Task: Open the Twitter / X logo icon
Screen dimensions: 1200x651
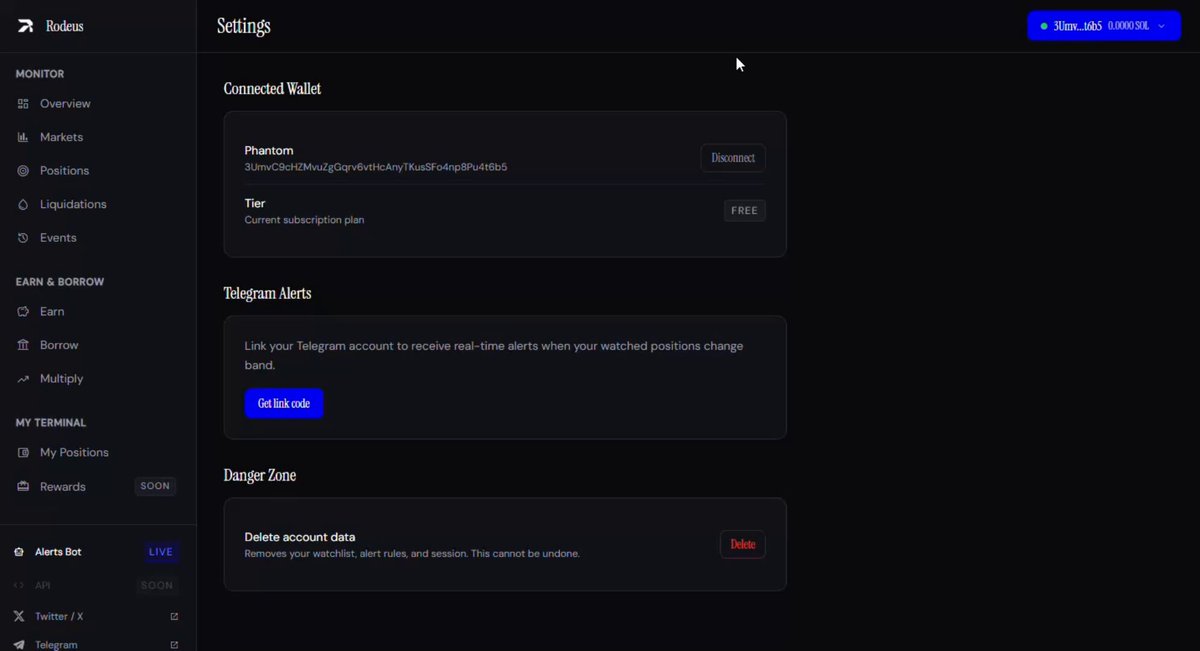Action: [19, 616]
